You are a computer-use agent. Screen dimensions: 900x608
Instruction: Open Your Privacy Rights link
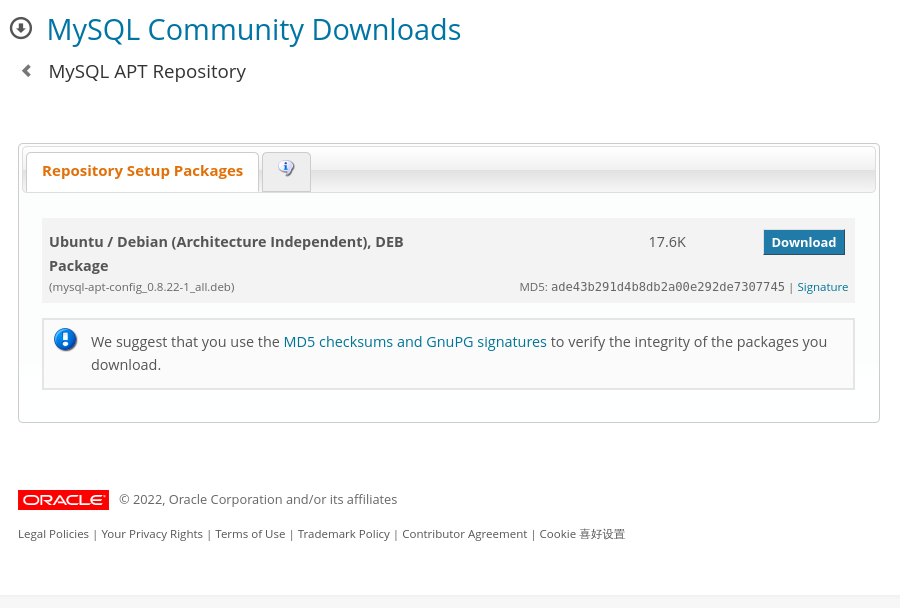click(x=152, y=534)
